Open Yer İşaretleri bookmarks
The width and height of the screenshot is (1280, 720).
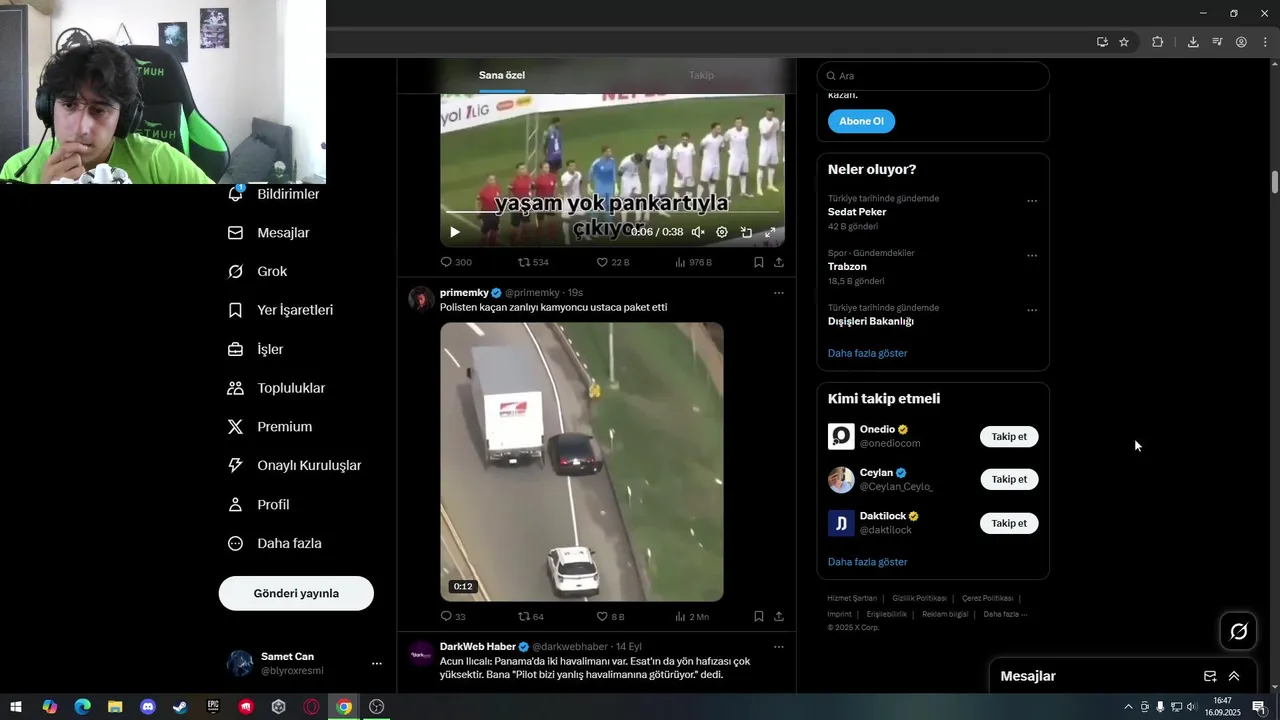pyautogui.click(x=280, y=310)
